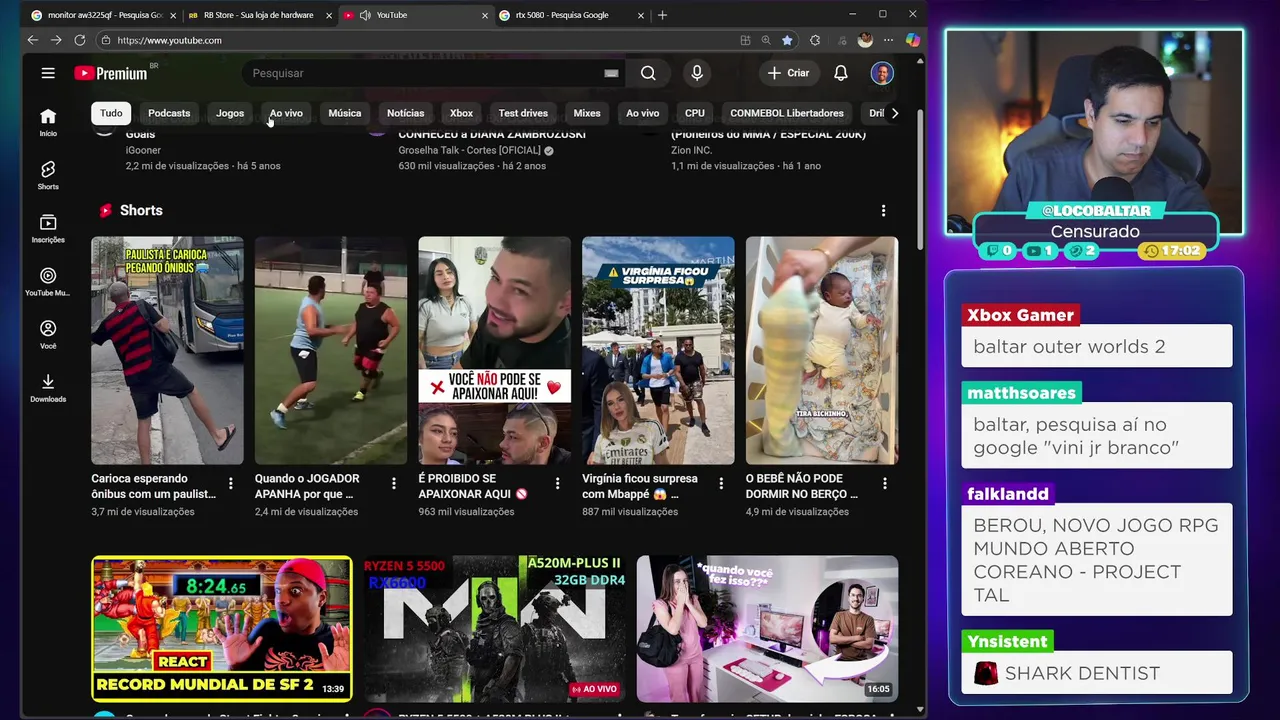Open the YouTube hamburger guide menu
The image size is (1280, 720).
48,73
